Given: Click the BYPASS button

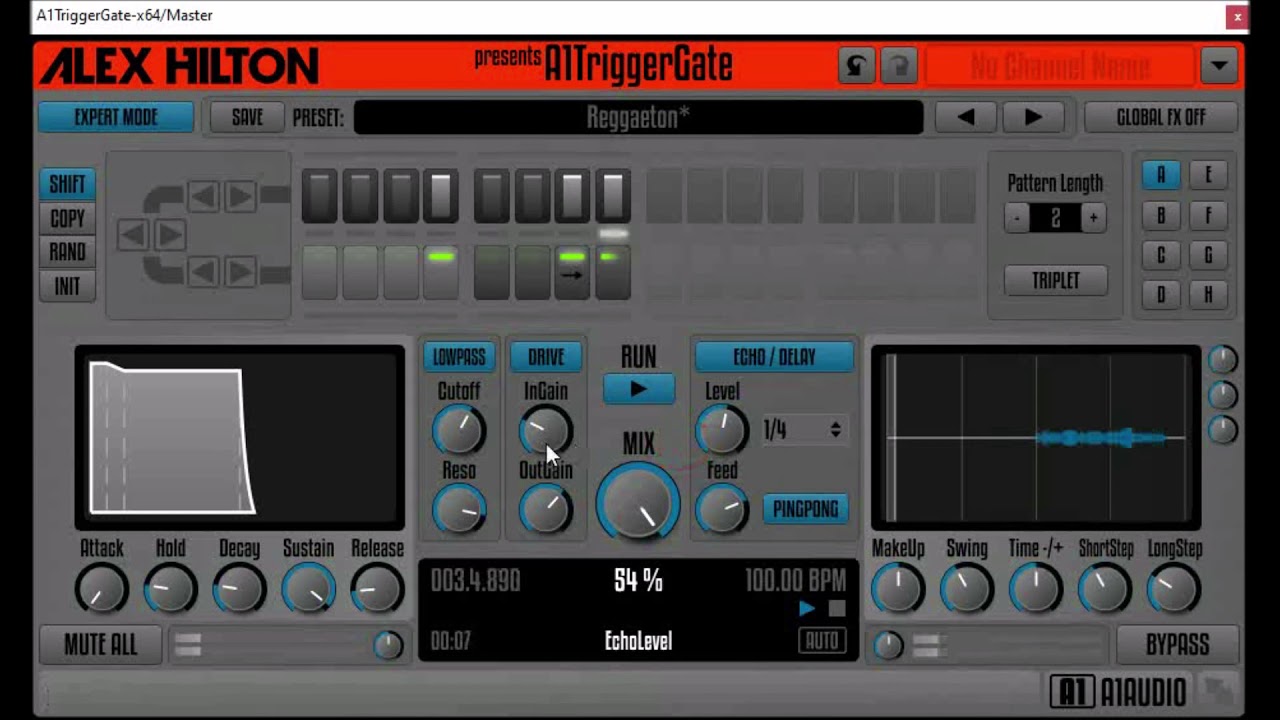Looking at the screenshot, I should pyautogui.click(x=1177, y=645).
